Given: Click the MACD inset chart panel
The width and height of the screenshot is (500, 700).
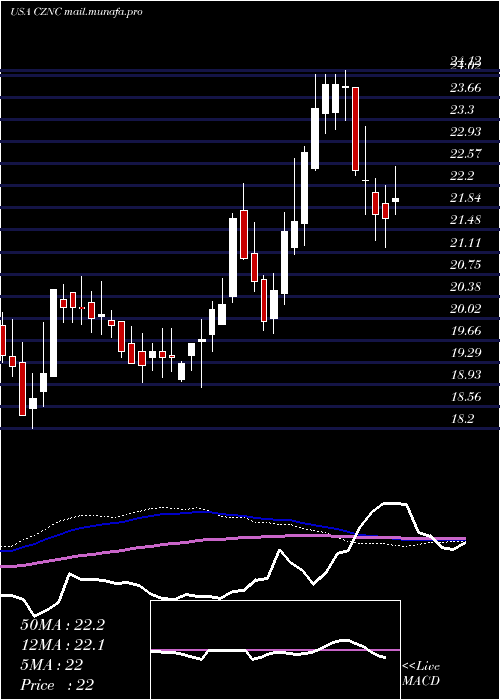Looking at the screenshot, I should 275,650.
